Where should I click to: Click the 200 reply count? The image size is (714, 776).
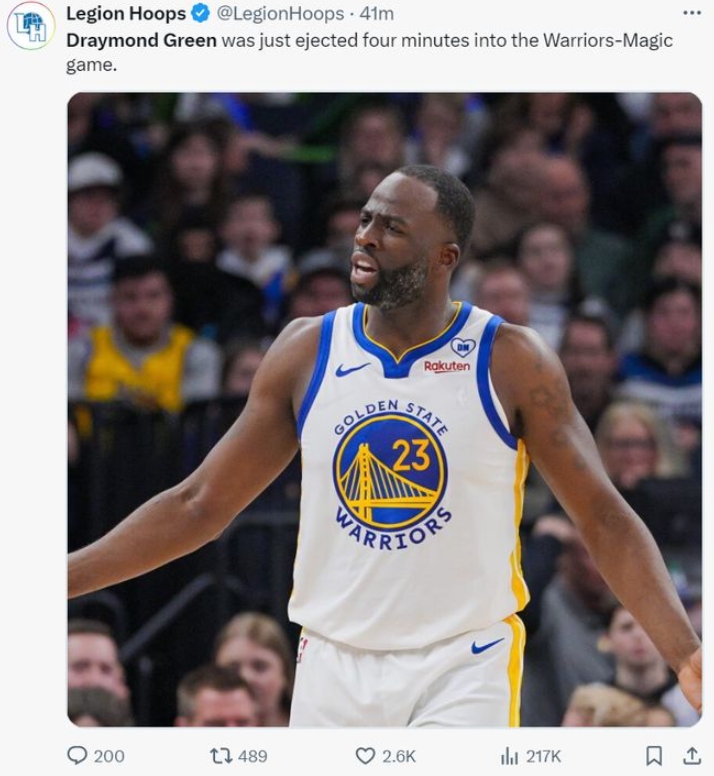click(109, 756)
